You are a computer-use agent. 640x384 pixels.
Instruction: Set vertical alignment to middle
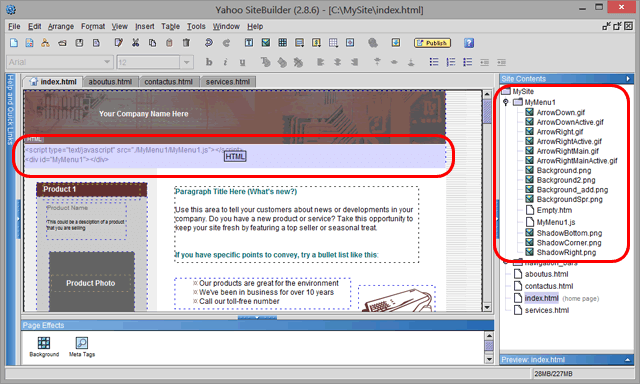(394, 62)
